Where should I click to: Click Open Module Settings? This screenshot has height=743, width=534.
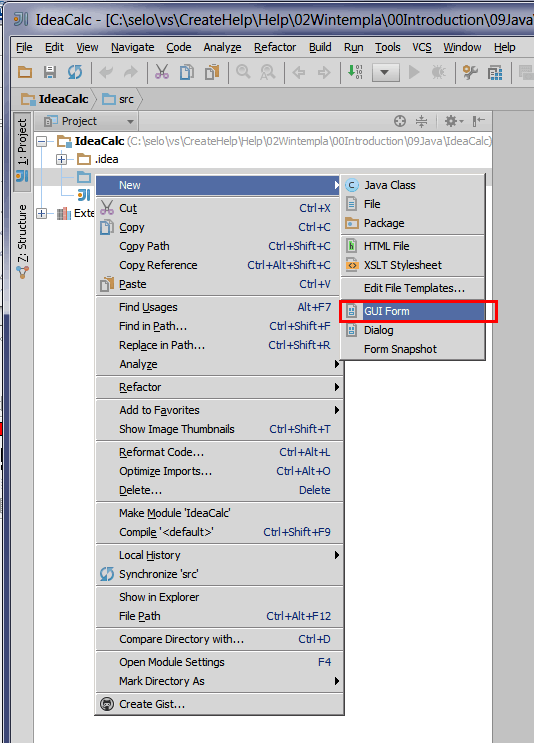coord(219,662)
